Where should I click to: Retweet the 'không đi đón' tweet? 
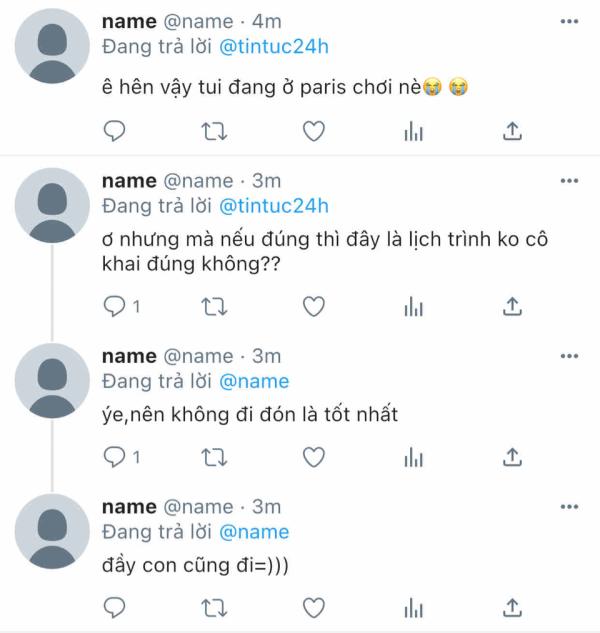(x=214, y=457)
